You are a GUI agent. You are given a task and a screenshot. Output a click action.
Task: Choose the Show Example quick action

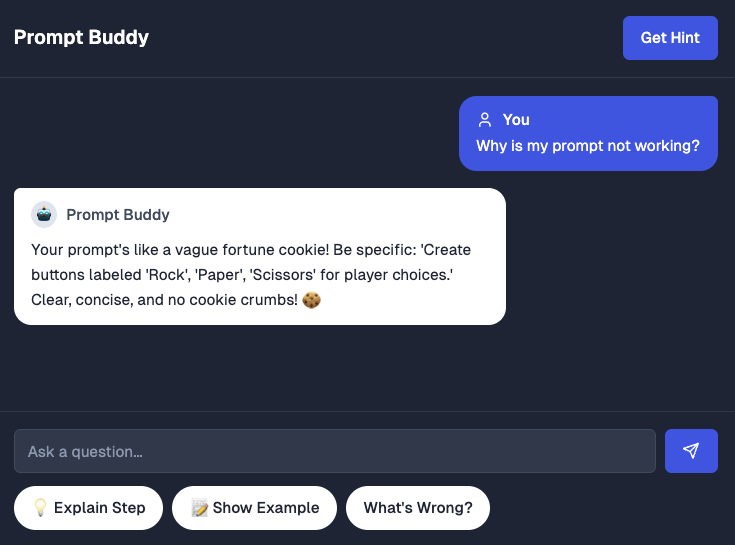point(255,508)
